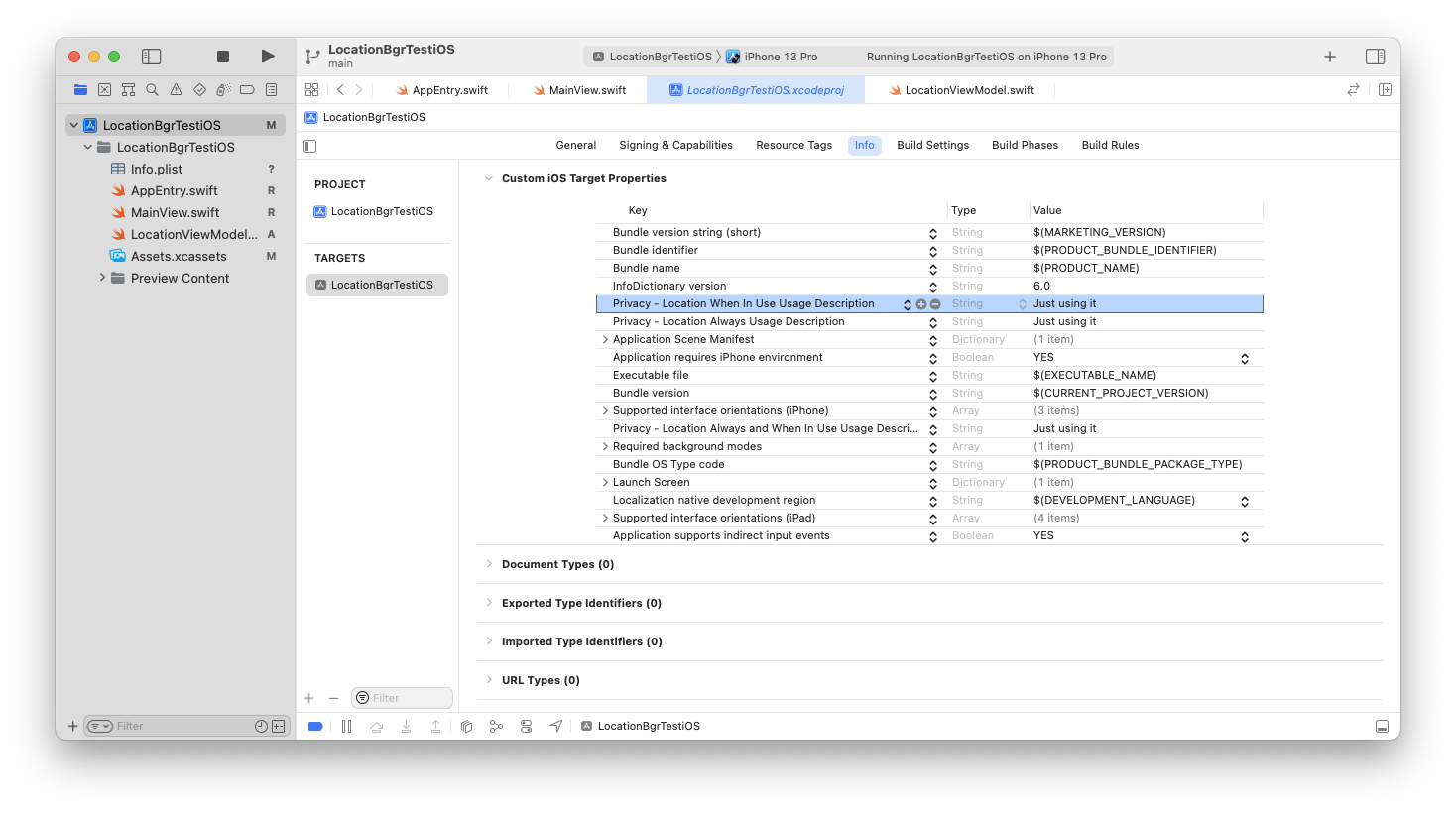Image resolution: width=1456 pixels, height=813 pixels.
Task: Add a target with the plus button
Action: click(309, 698)
